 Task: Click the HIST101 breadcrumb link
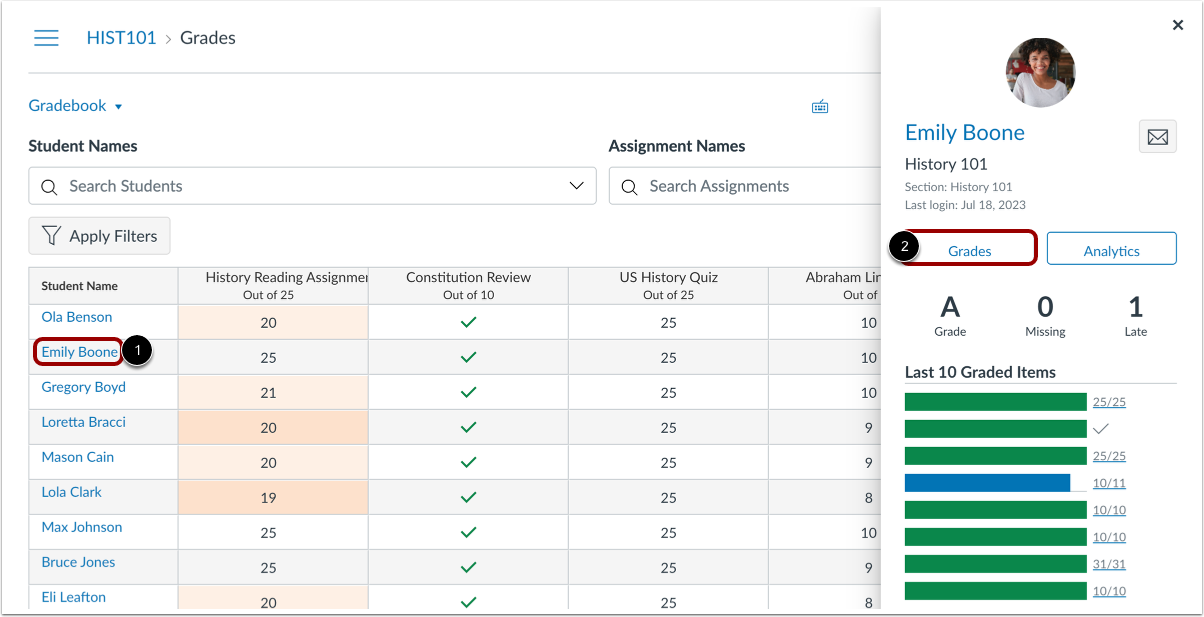click(121, 37)
